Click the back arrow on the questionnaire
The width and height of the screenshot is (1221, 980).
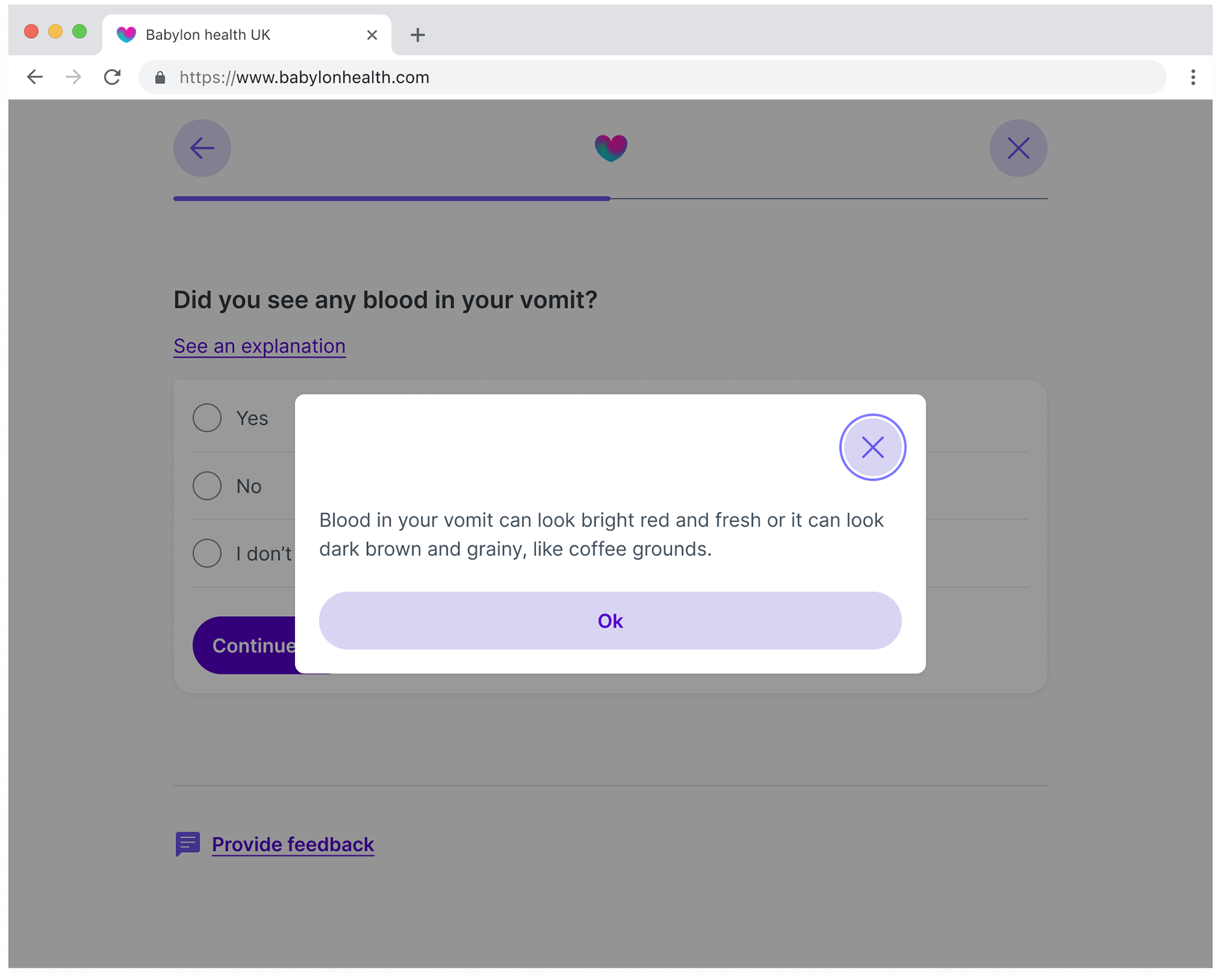click(202, 148)
